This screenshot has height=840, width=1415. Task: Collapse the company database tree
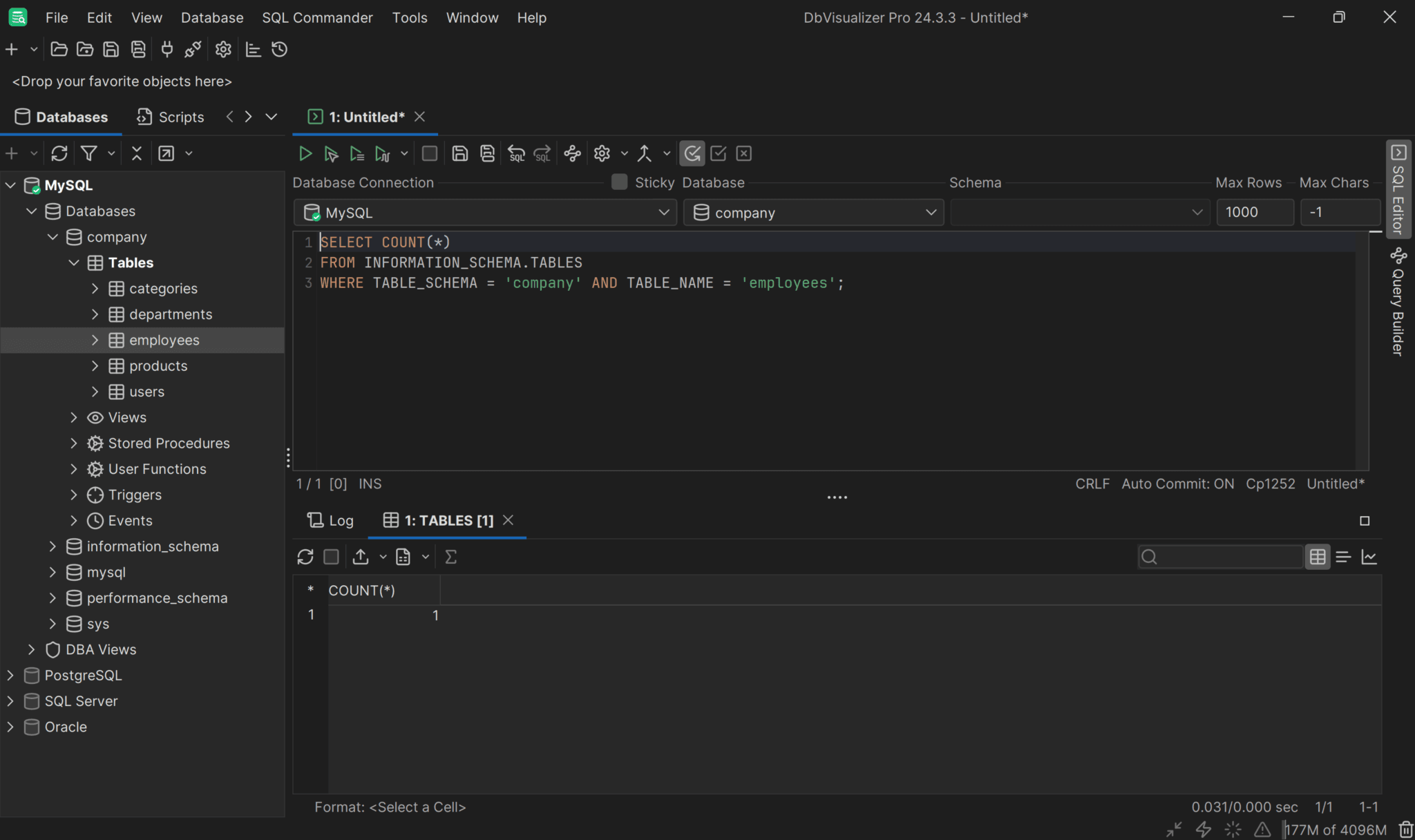click(x=53, y=236)
